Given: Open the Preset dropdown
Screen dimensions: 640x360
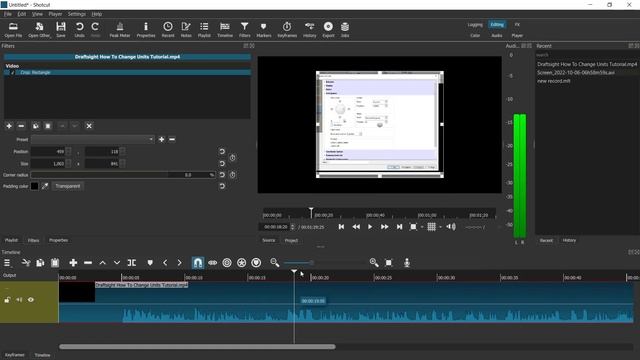Looking at the screenshot, I should (x=93, y=140).
